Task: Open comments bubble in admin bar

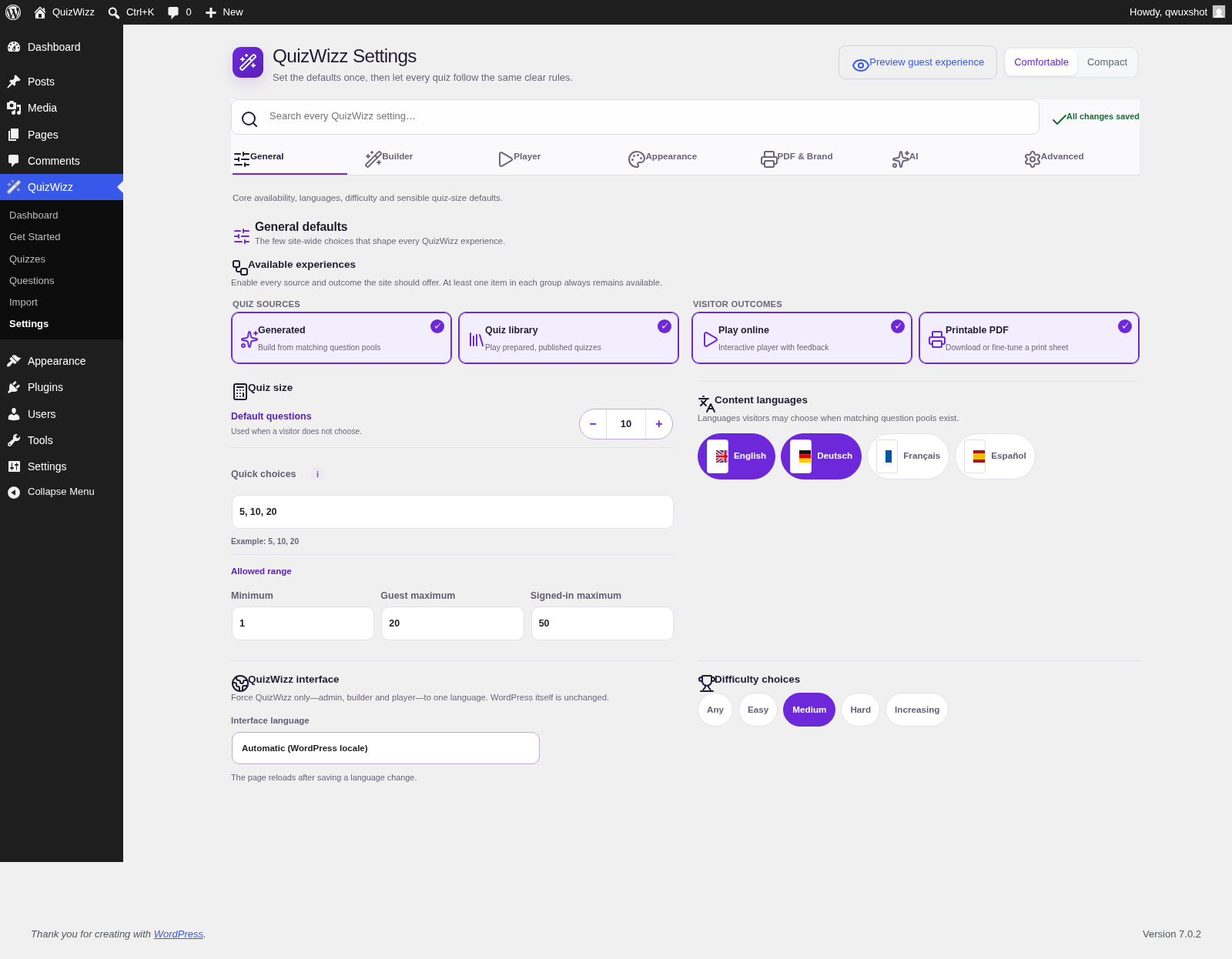Action: [179, 12]
